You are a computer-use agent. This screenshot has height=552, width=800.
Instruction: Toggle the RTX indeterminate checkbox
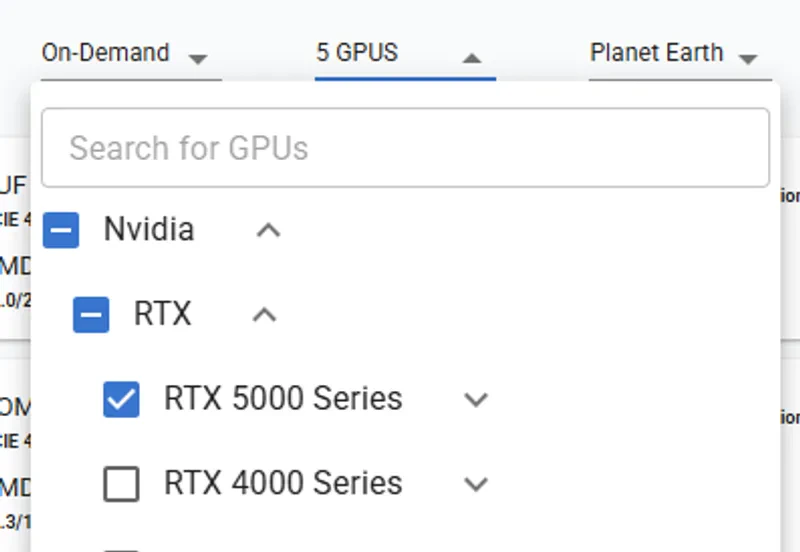[x=91, y=315]
